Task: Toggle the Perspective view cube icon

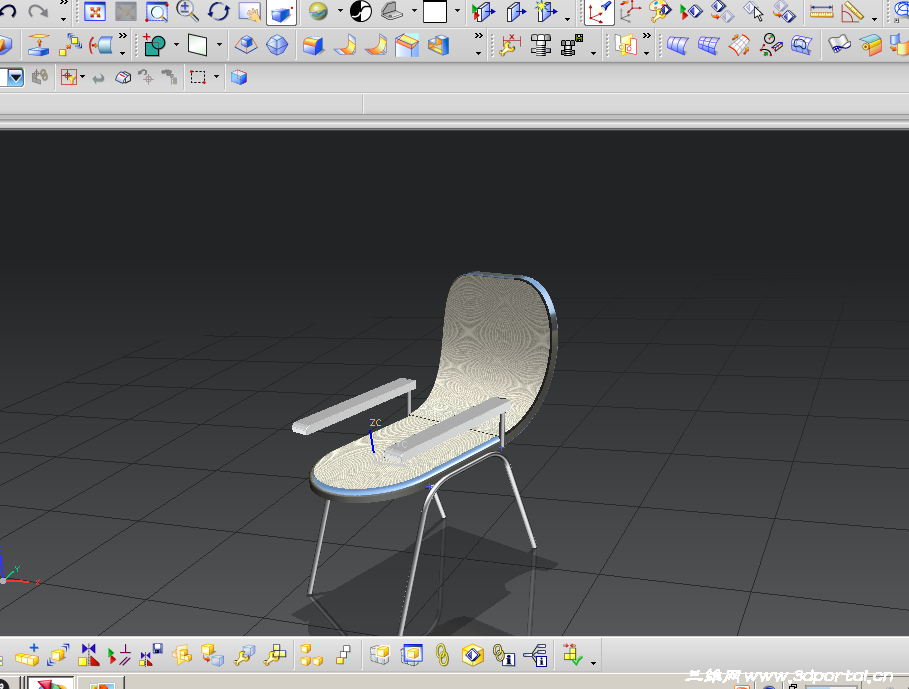Action: click(281, 12)
